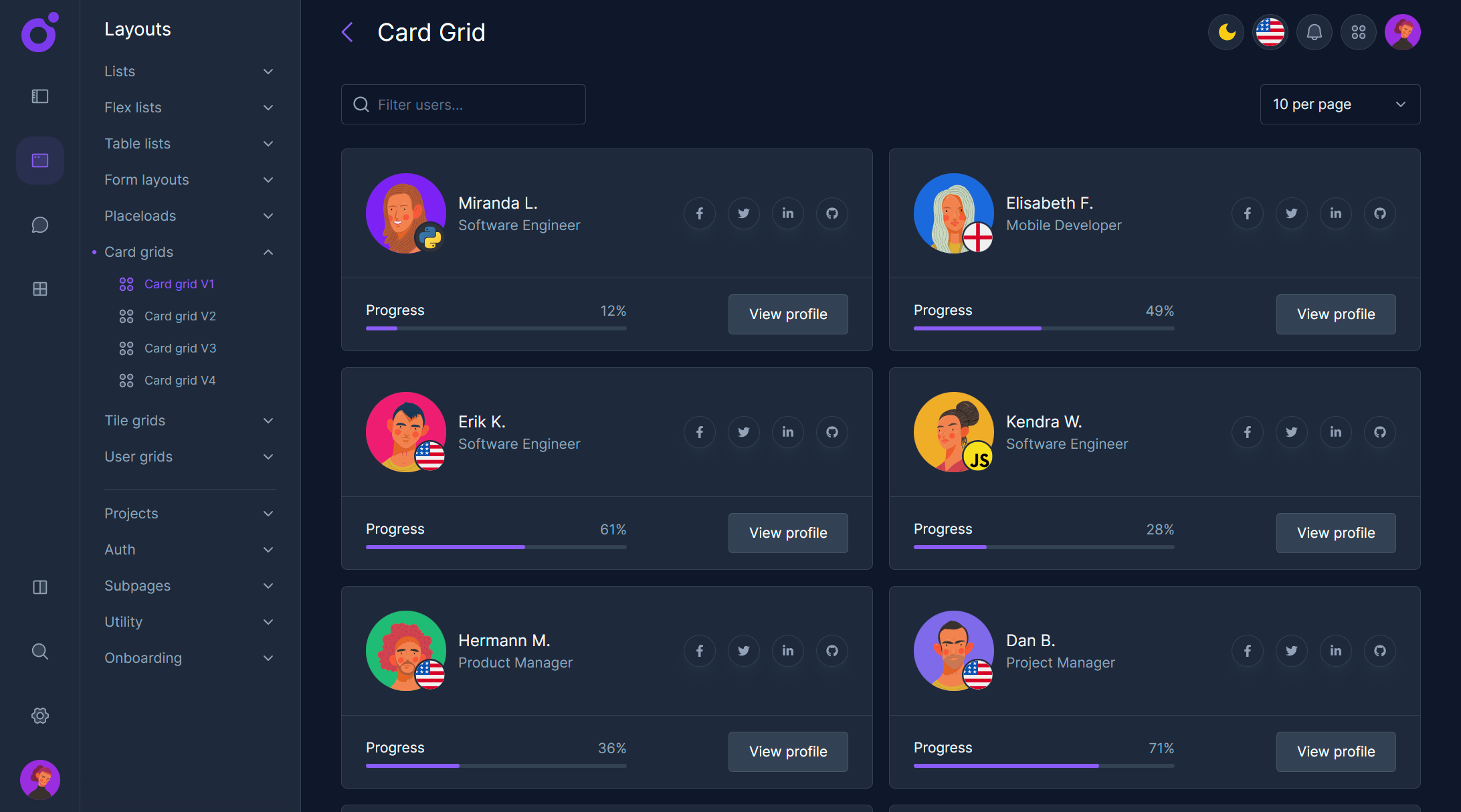Click the Filter users search field
Viewport: 1461px width, 812px height.
click(463, 104)
